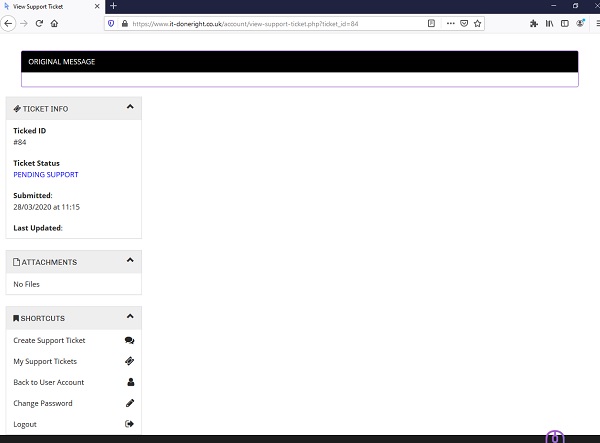This screenshot has height=443, width=600.
Task: Open My Support Tickets link
Action: click(45, 362)
